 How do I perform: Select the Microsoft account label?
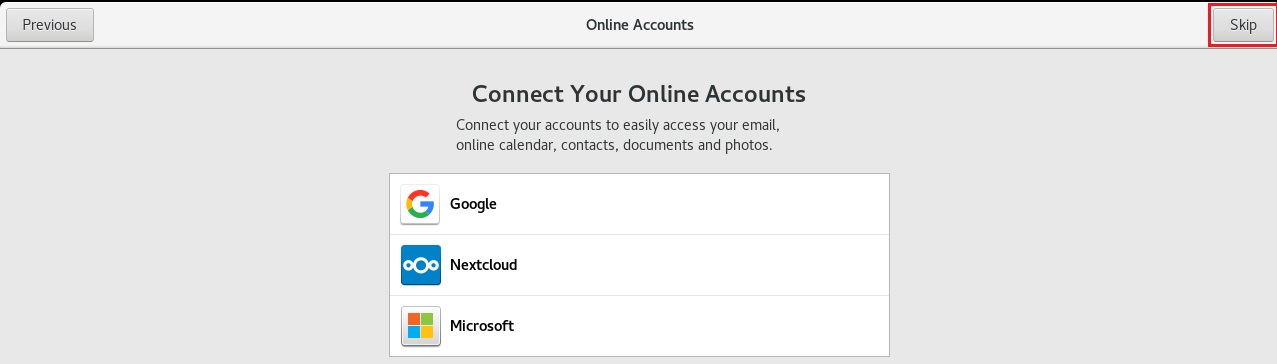(x=482, y=326)
